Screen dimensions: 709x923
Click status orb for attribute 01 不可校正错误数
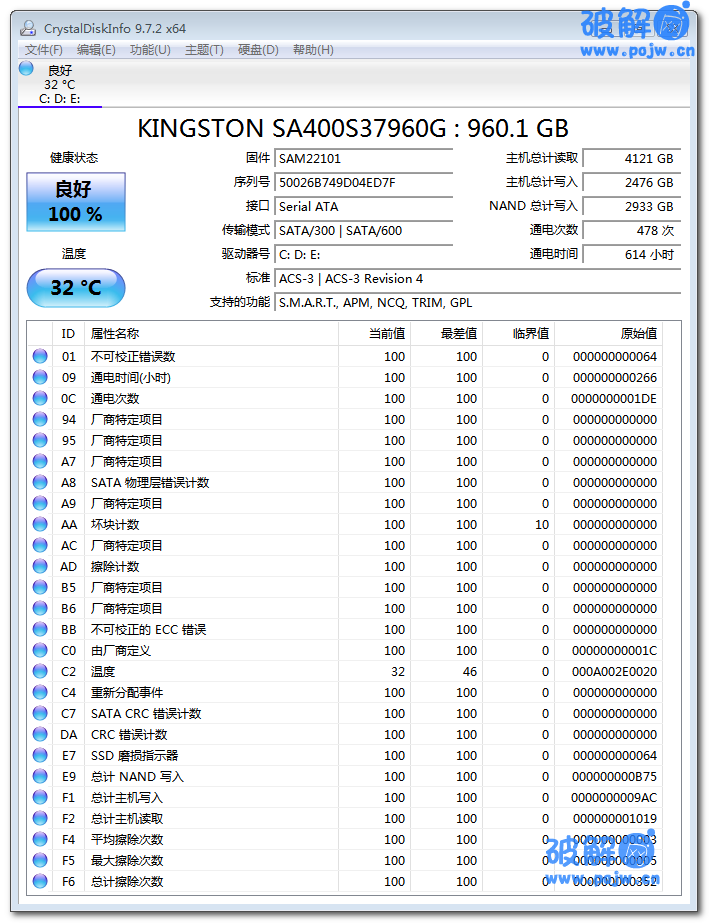40,356
